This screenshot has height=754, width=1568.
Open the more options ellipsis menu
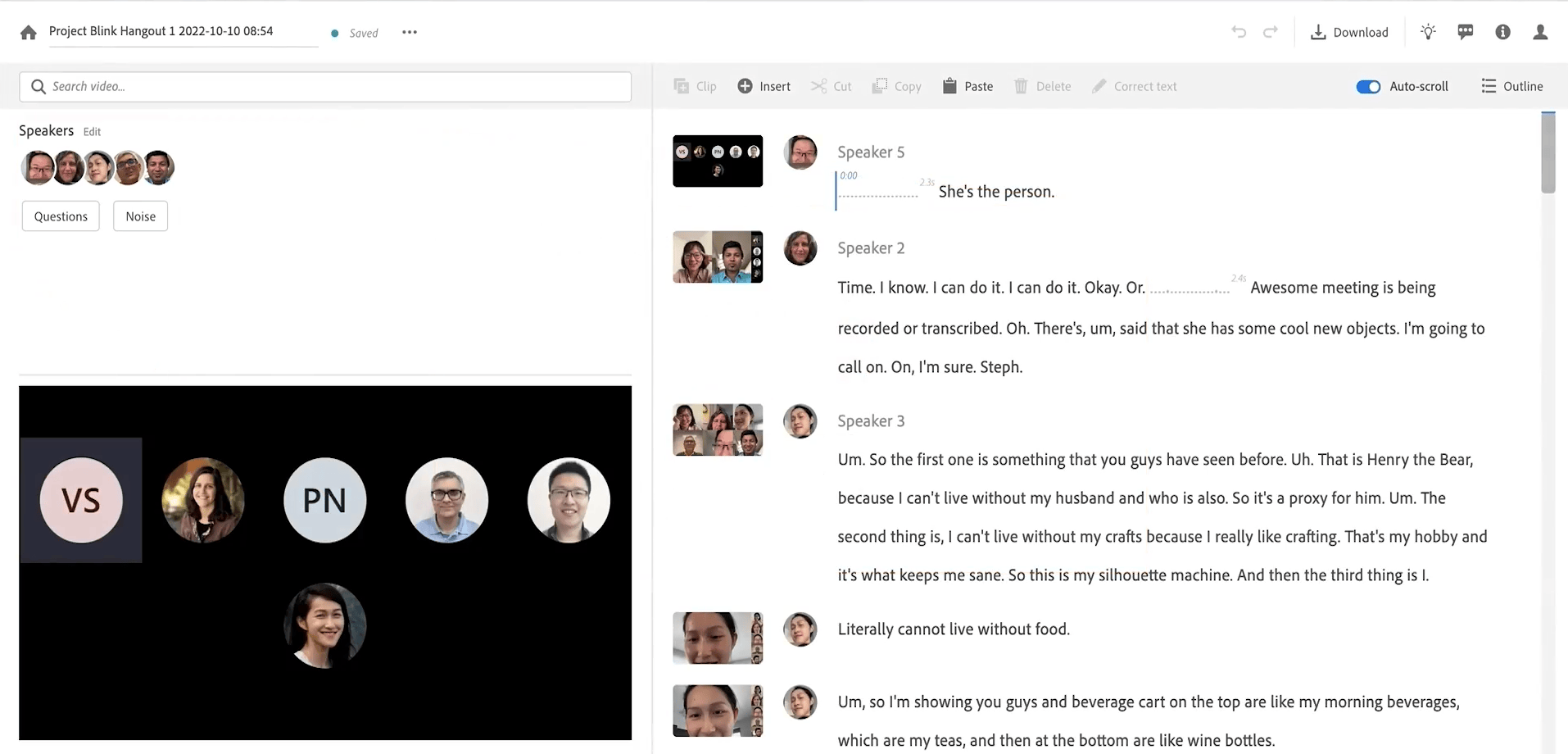point(409,32)
